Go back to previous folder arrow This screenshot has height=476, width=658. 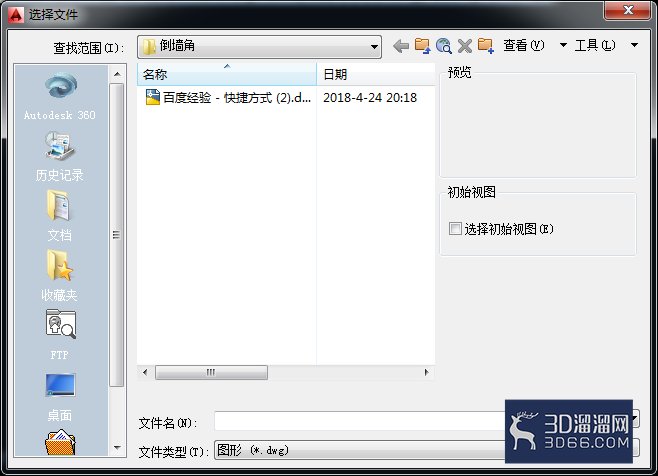[x=401, y=46]
